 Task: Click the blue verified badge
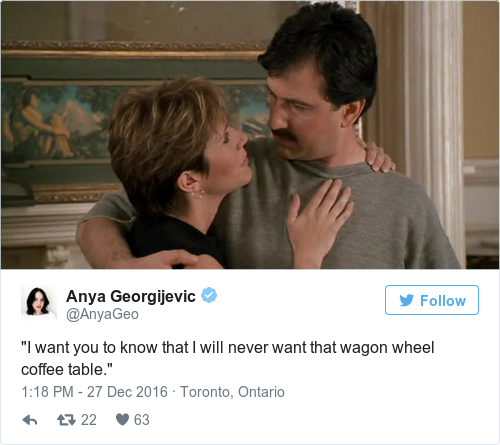209,295
